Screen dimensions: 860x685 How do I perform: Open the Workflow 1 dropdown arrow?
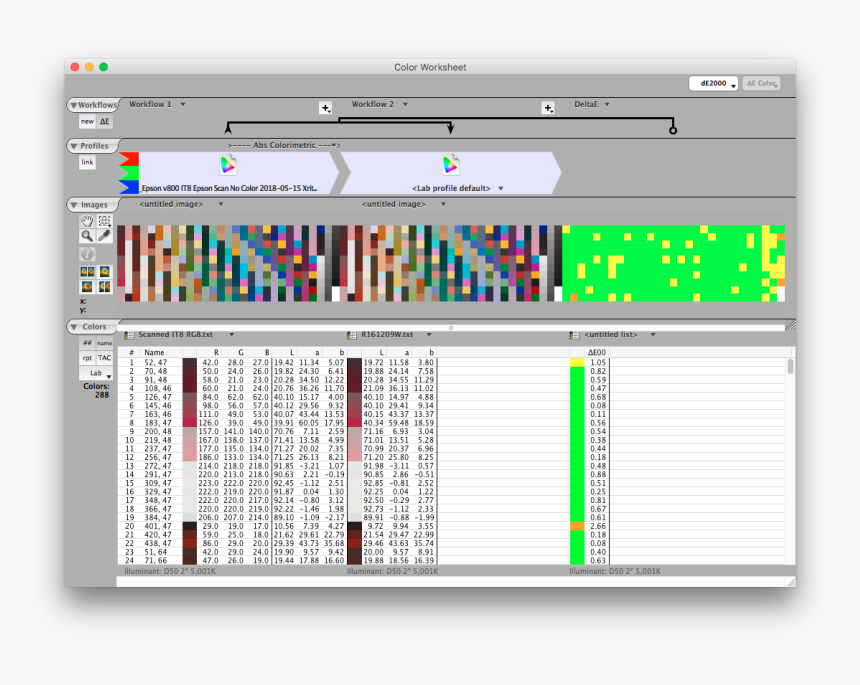[183, 104]
